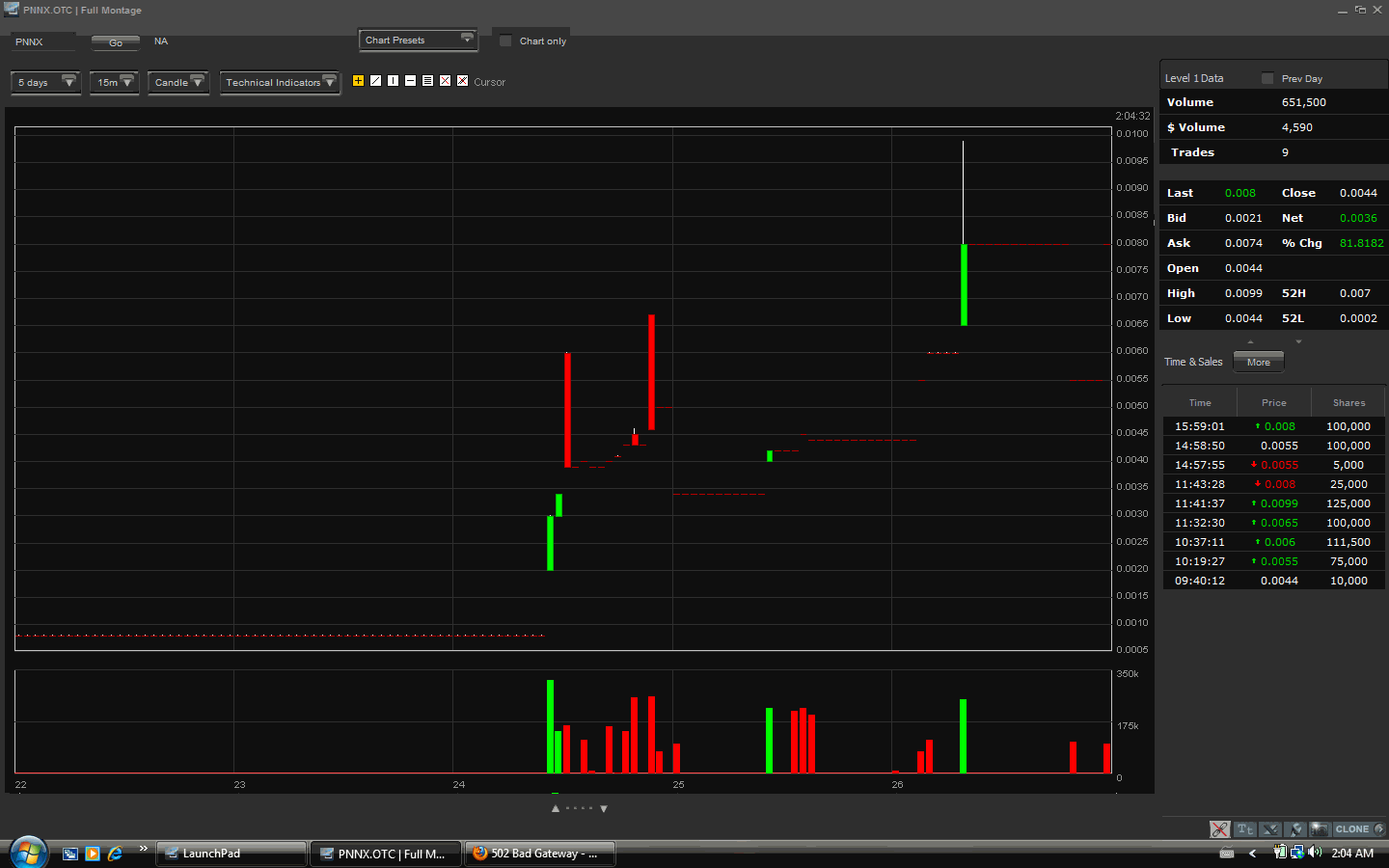The image size is (1389, 868).
Task: Toggle the Chart only checkbox
Action: (x=505, y=41)
